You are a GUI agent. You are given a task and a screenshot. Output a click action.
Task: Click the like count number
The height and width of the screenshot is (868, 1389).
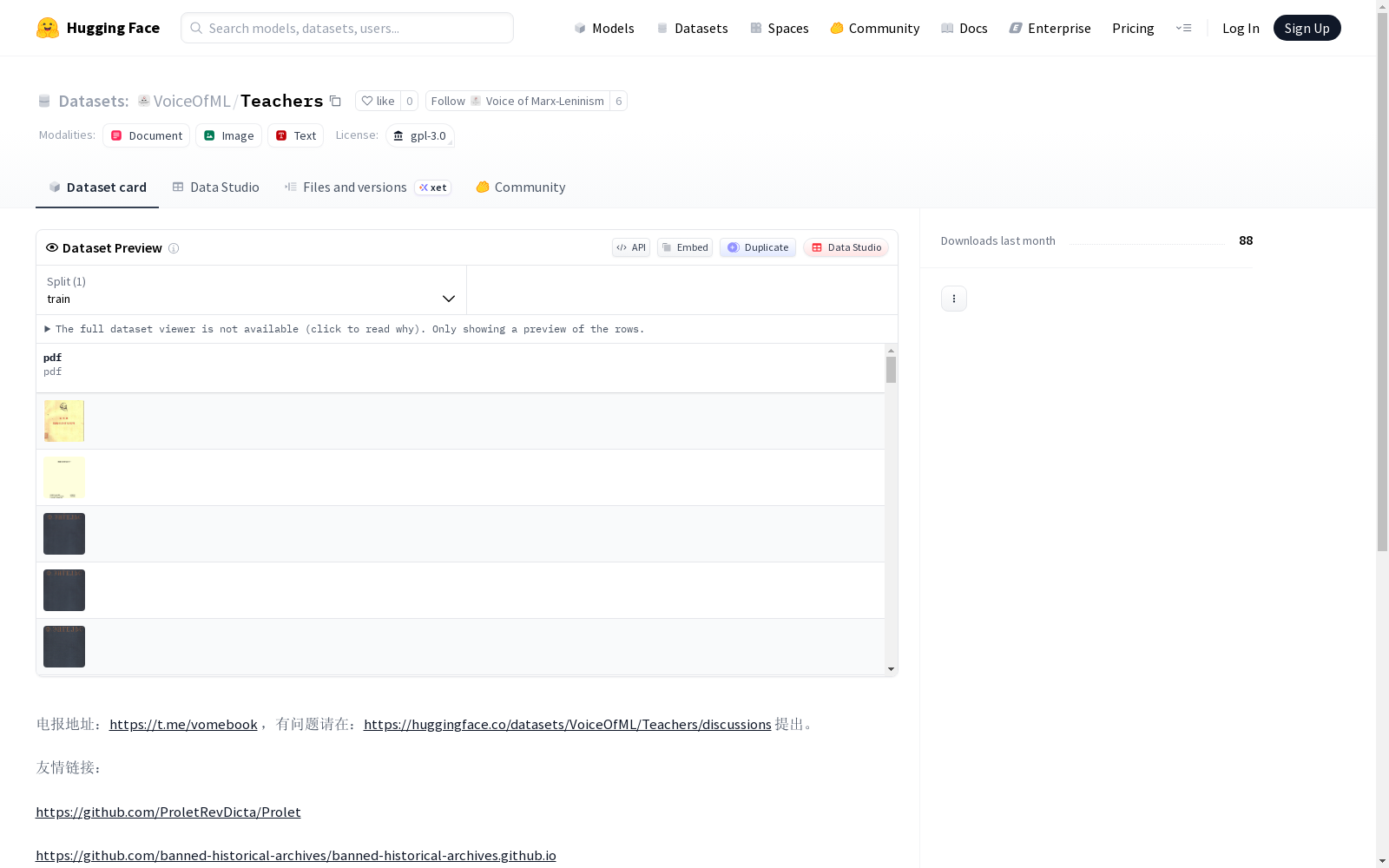(410, 101)
